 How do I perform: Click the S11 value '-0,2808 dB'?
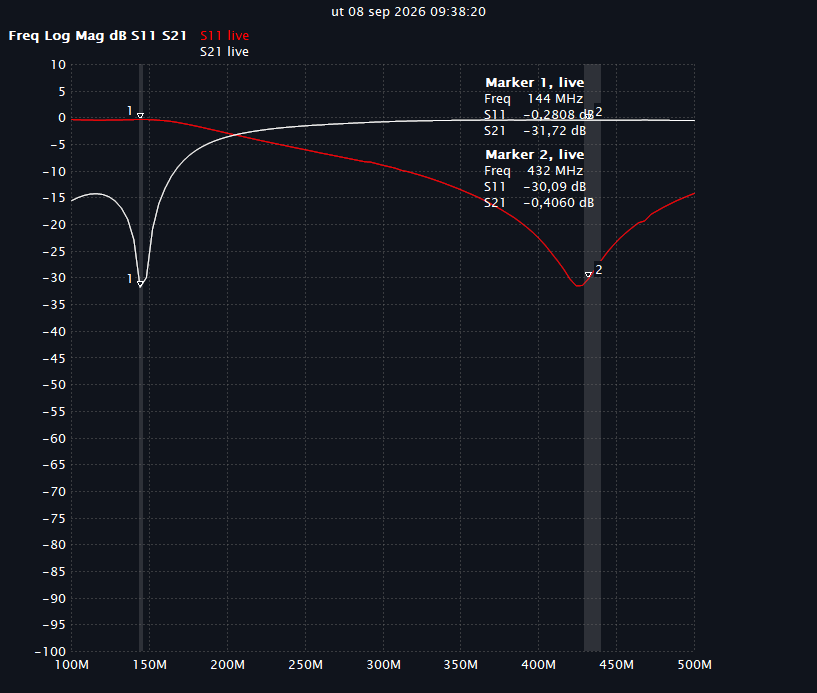click(559, 115)
